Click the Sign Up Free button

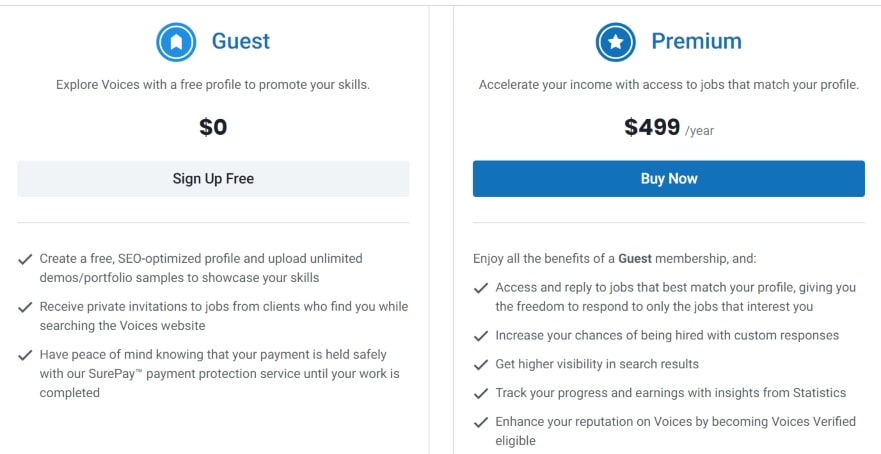click(x=213, y=179)
